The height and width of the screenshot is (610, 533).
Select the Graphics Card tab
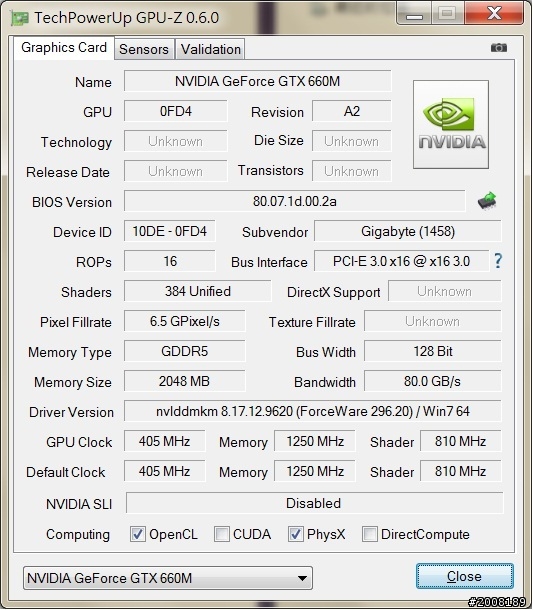pyautogui.click(x=64, y=47)
